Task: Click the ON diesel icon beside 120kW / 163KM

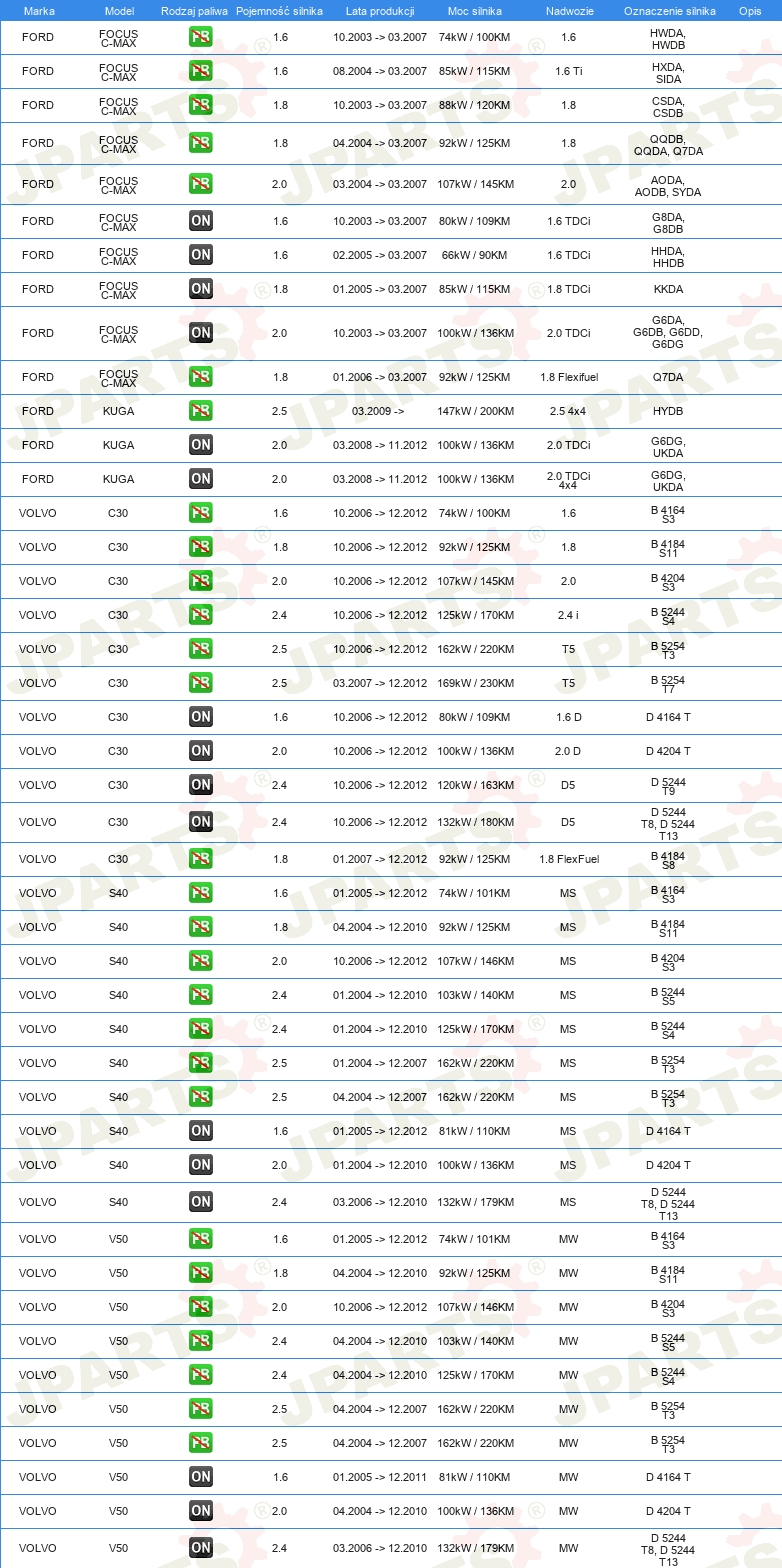Action: coord(201,785)
